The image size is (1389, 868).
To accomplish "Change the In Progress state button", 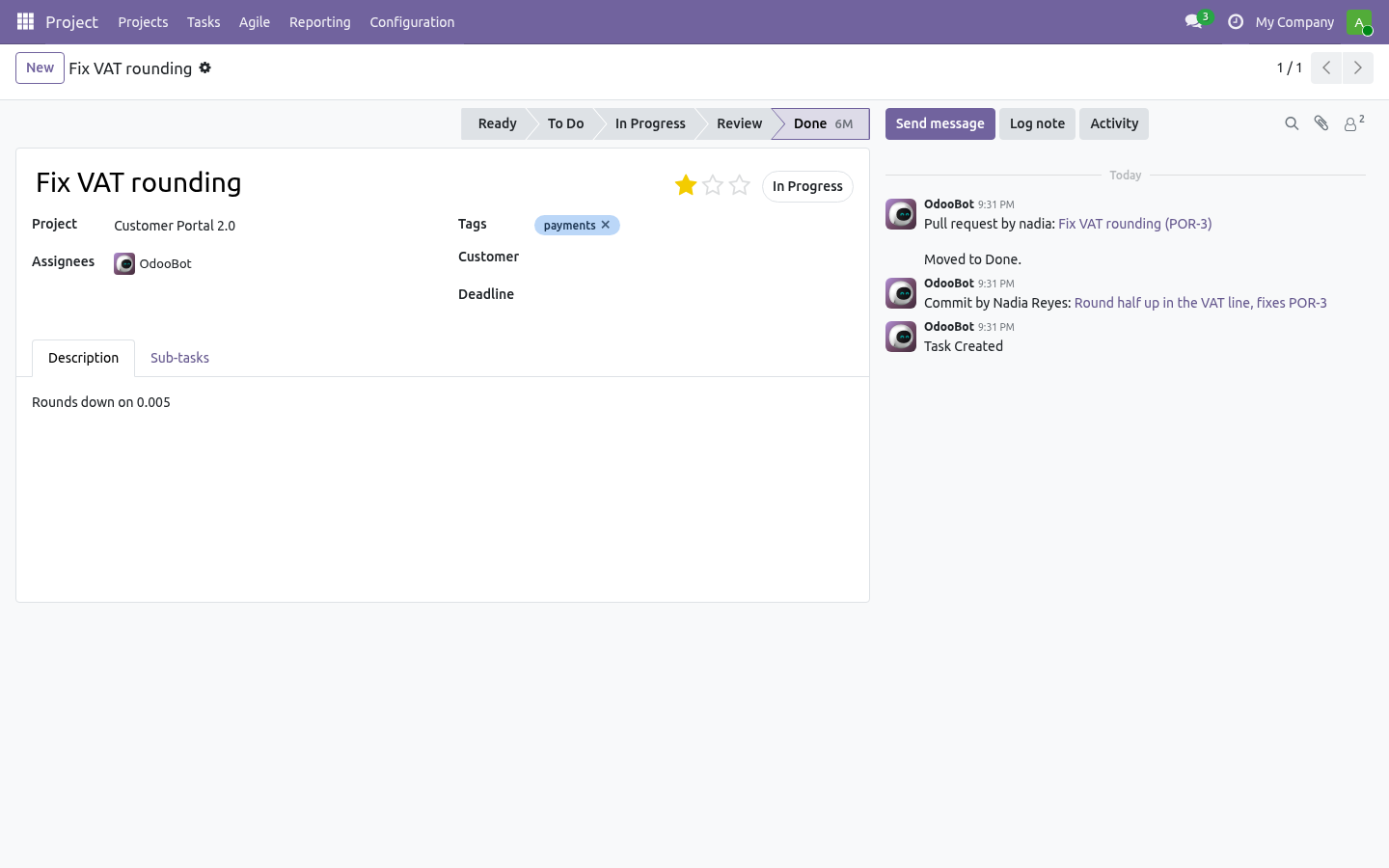I will point(807,186).
